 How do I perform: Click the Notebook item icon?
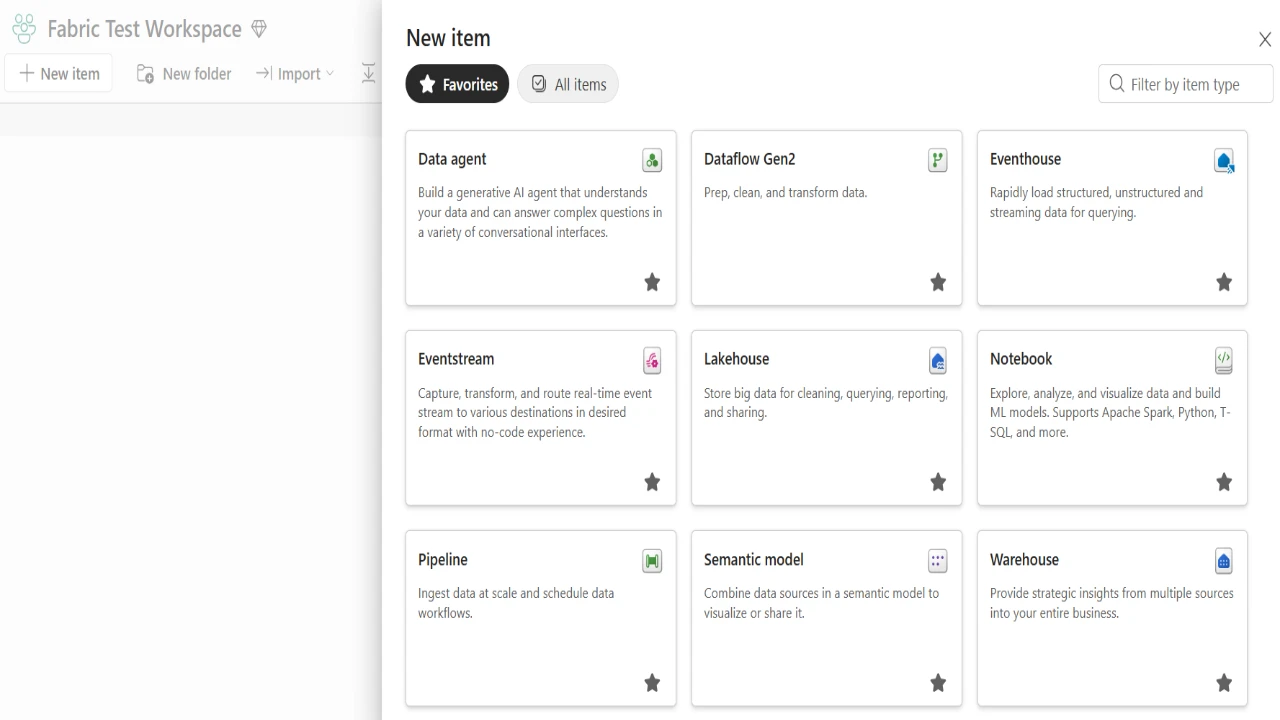point(1224,360)
